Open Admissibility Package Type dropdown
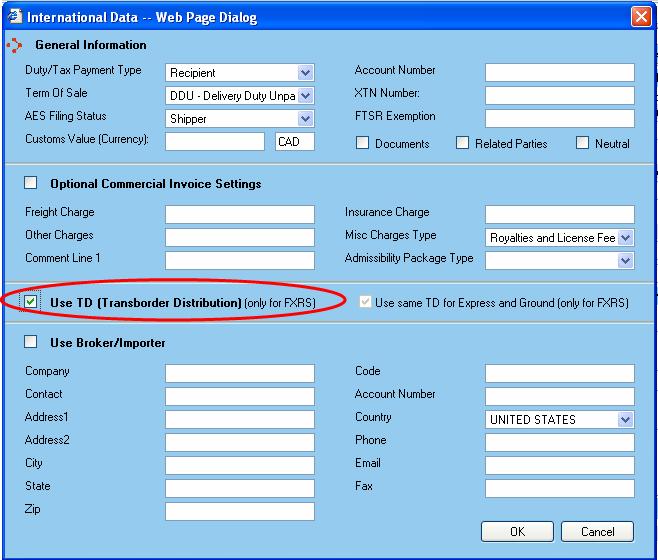The height and width of the screenshot is (560, 658). pos(625,261)
